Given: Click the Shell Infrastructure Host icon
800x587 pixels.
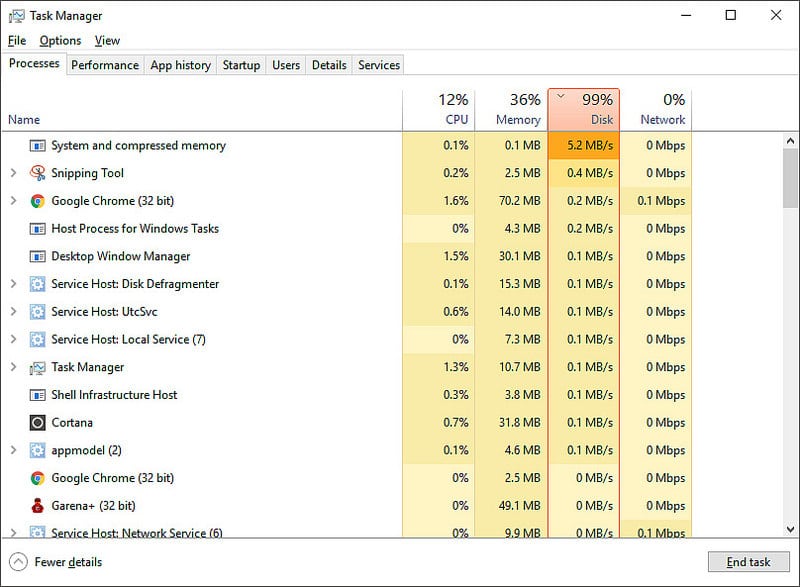Looking at the screenshot, I should (x=37, y=395).
